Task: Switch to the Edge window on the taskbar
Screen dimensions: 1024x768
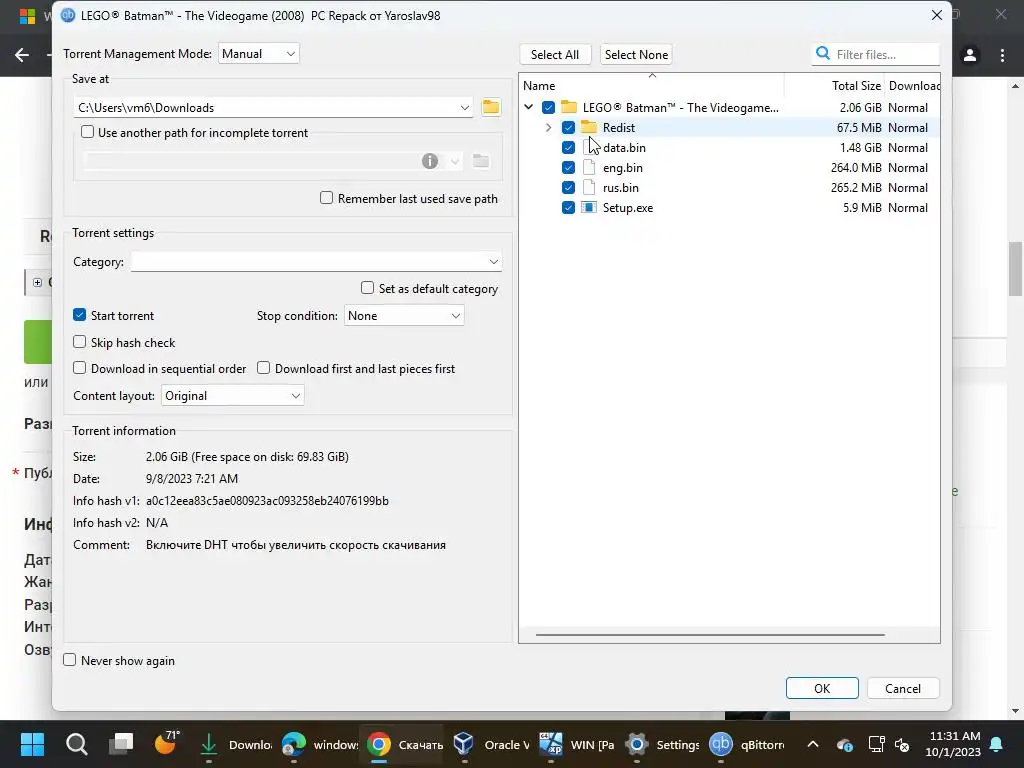Action: tap(320, 744)
